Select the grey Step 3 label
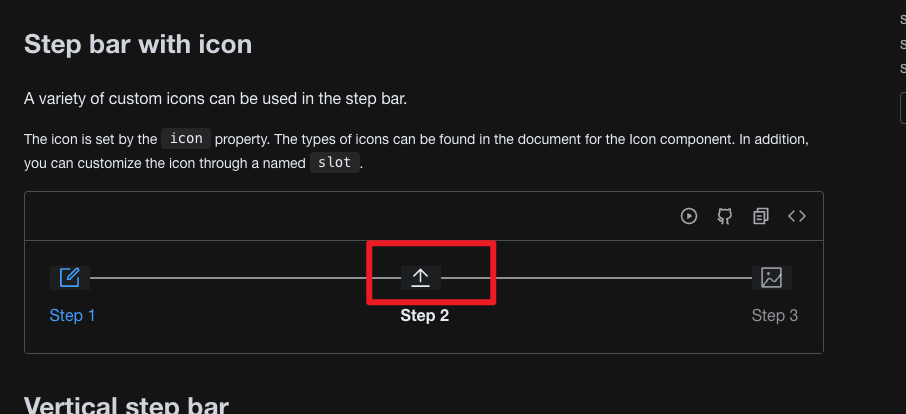 pos(774,316)
